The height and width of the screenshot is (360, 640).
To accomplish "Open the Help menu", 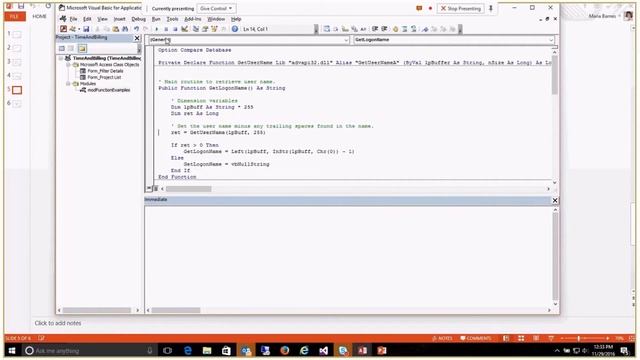I will point(236,19).
